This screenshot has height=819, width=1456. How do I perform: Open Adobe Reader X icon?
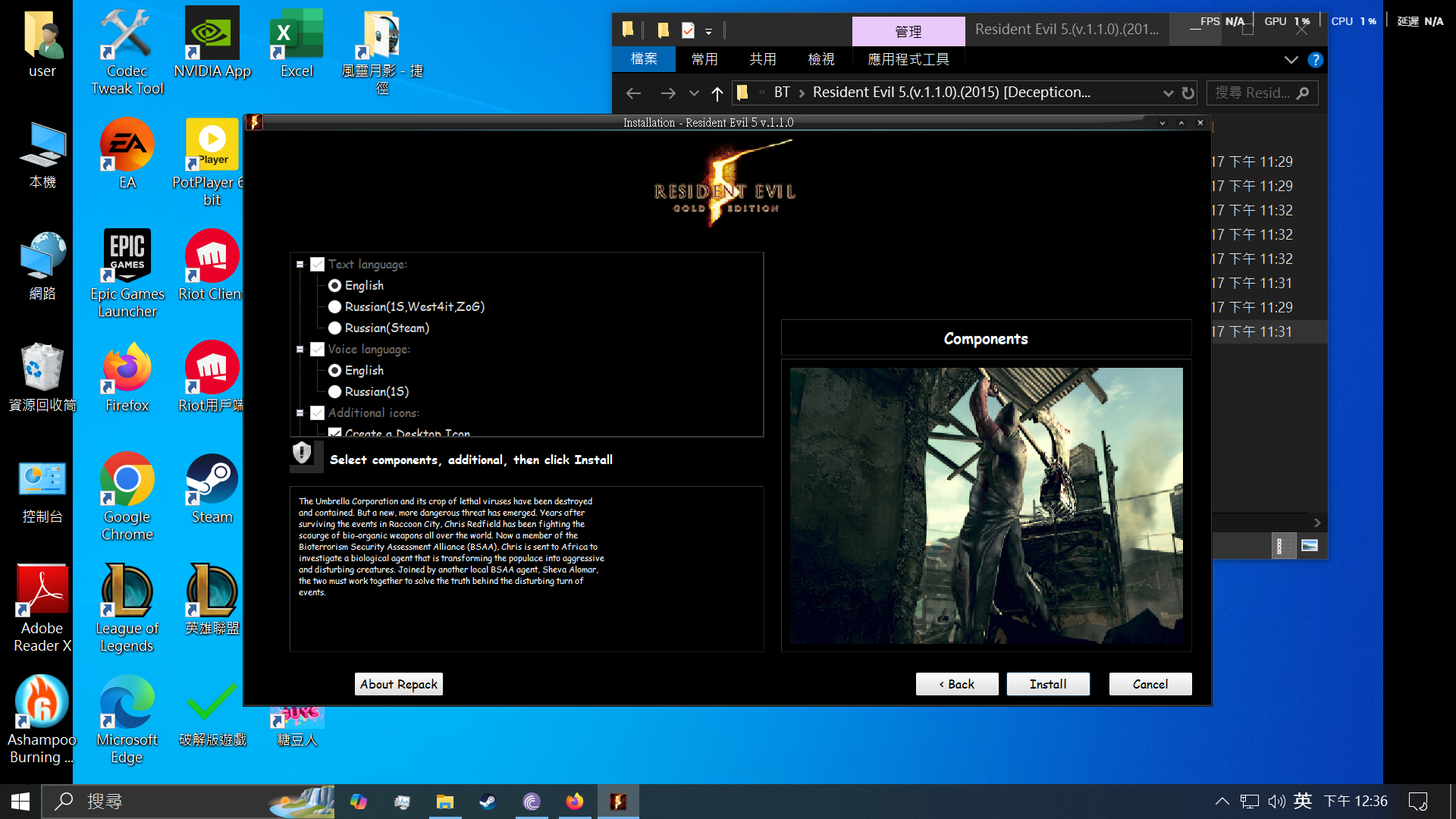[x=42, y=608]
